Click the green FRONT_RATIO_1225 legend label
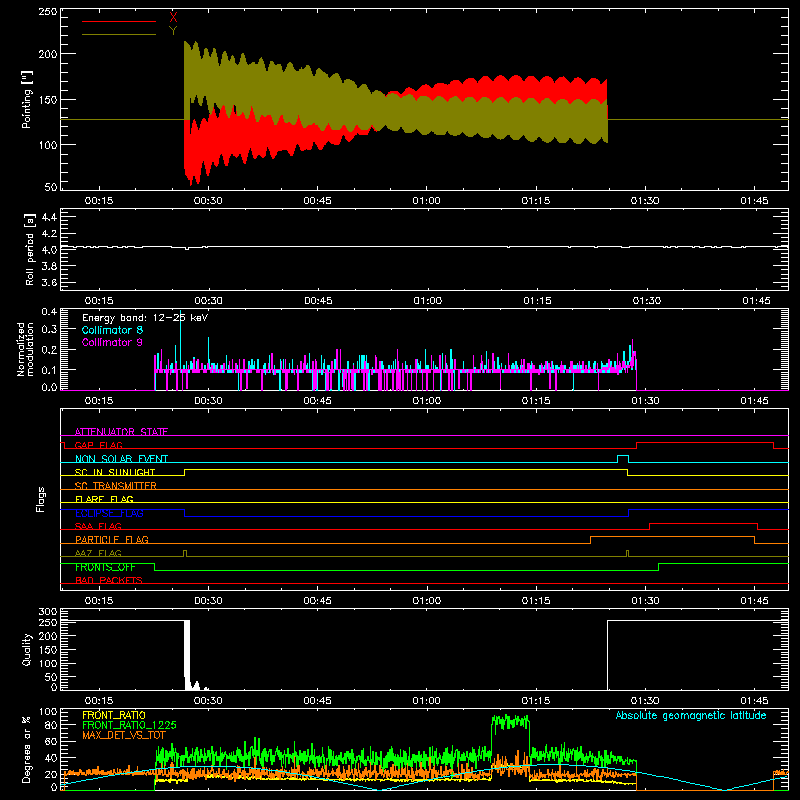Image resolution: width=800 pixels, height=800 pixels. tap(129, 725)
